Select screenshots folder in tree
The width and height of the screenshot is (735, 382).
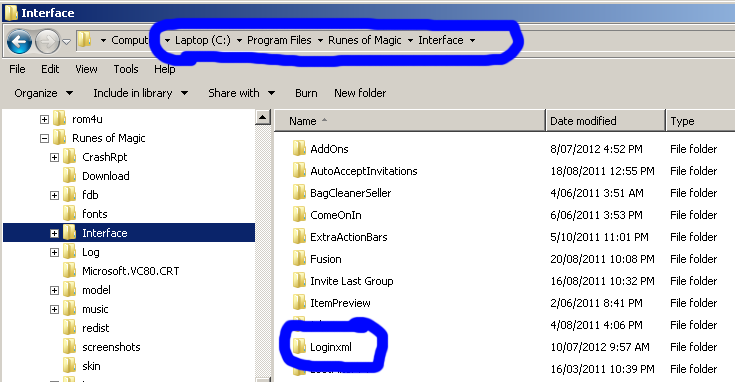[111, 347]
